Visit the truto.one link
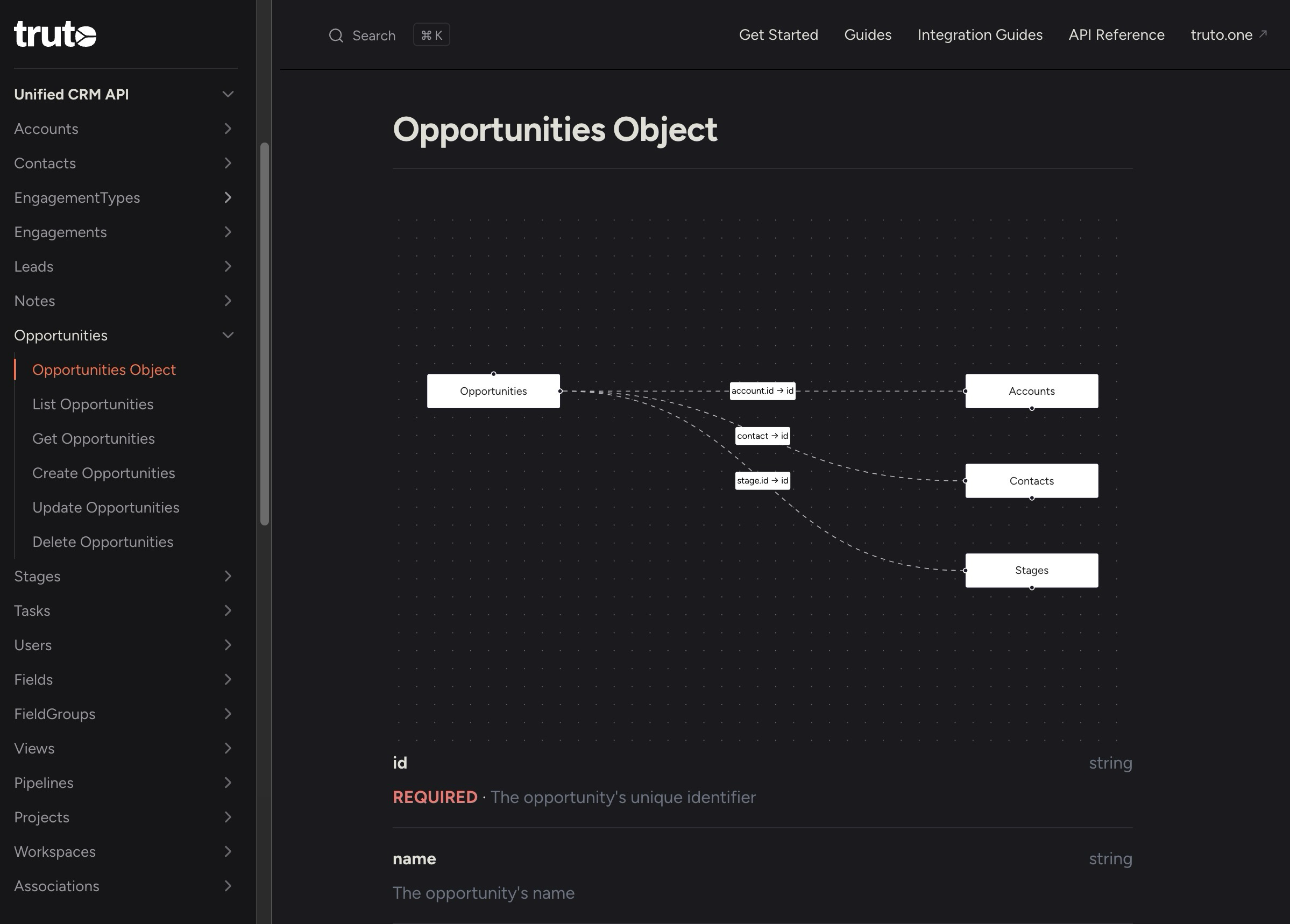 pos(1221,34)
